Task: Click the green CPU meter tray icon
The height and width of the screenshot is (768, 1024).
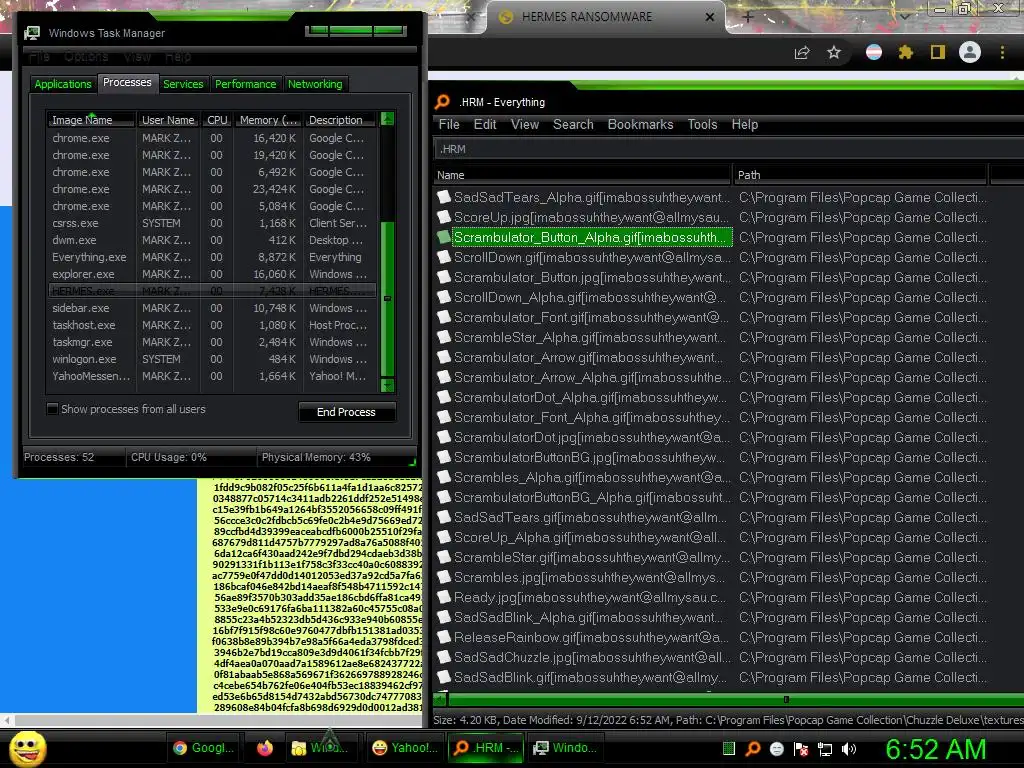Action: (729, 748)
